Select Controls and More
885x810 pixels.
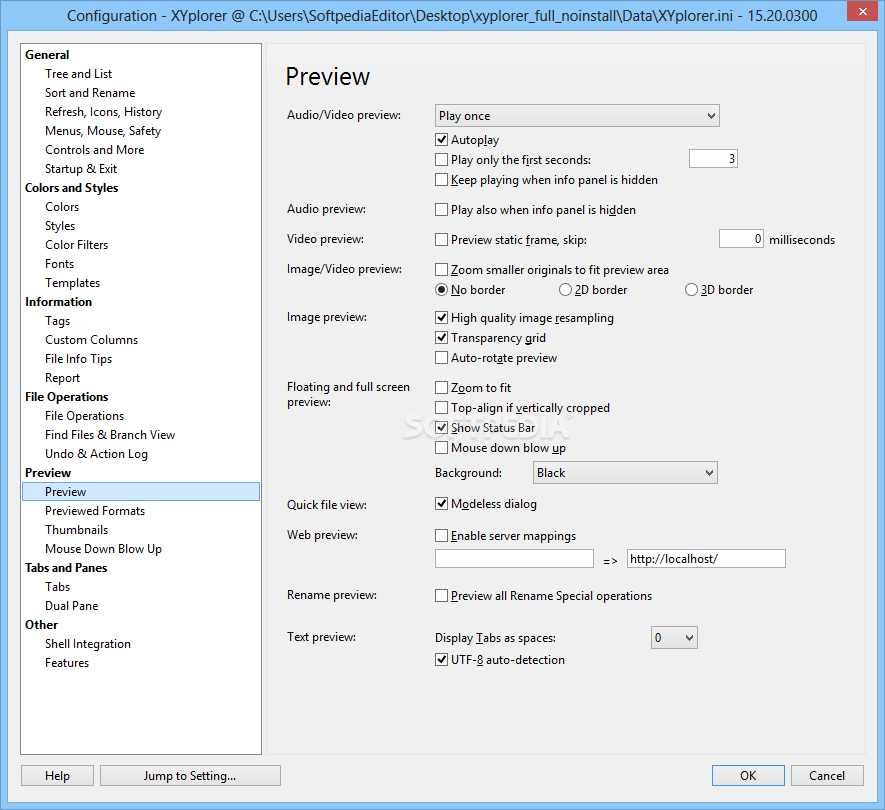coord(94,150)
